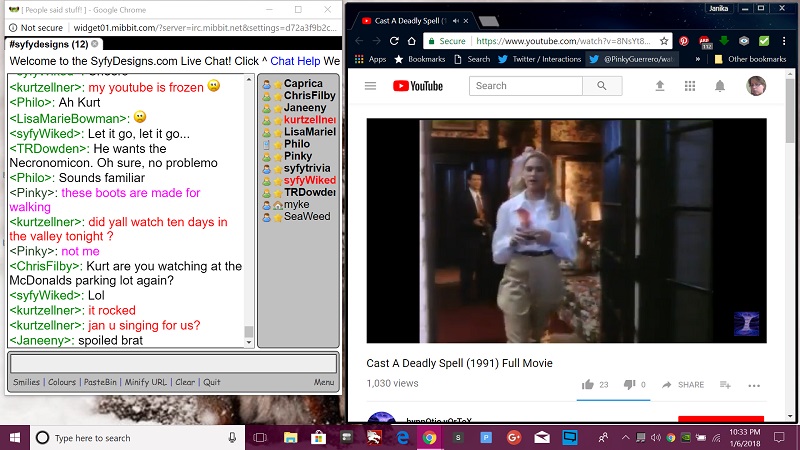Click the chat scrollbar down arrow
The image size is (800, 450).
tap(249, 343)
